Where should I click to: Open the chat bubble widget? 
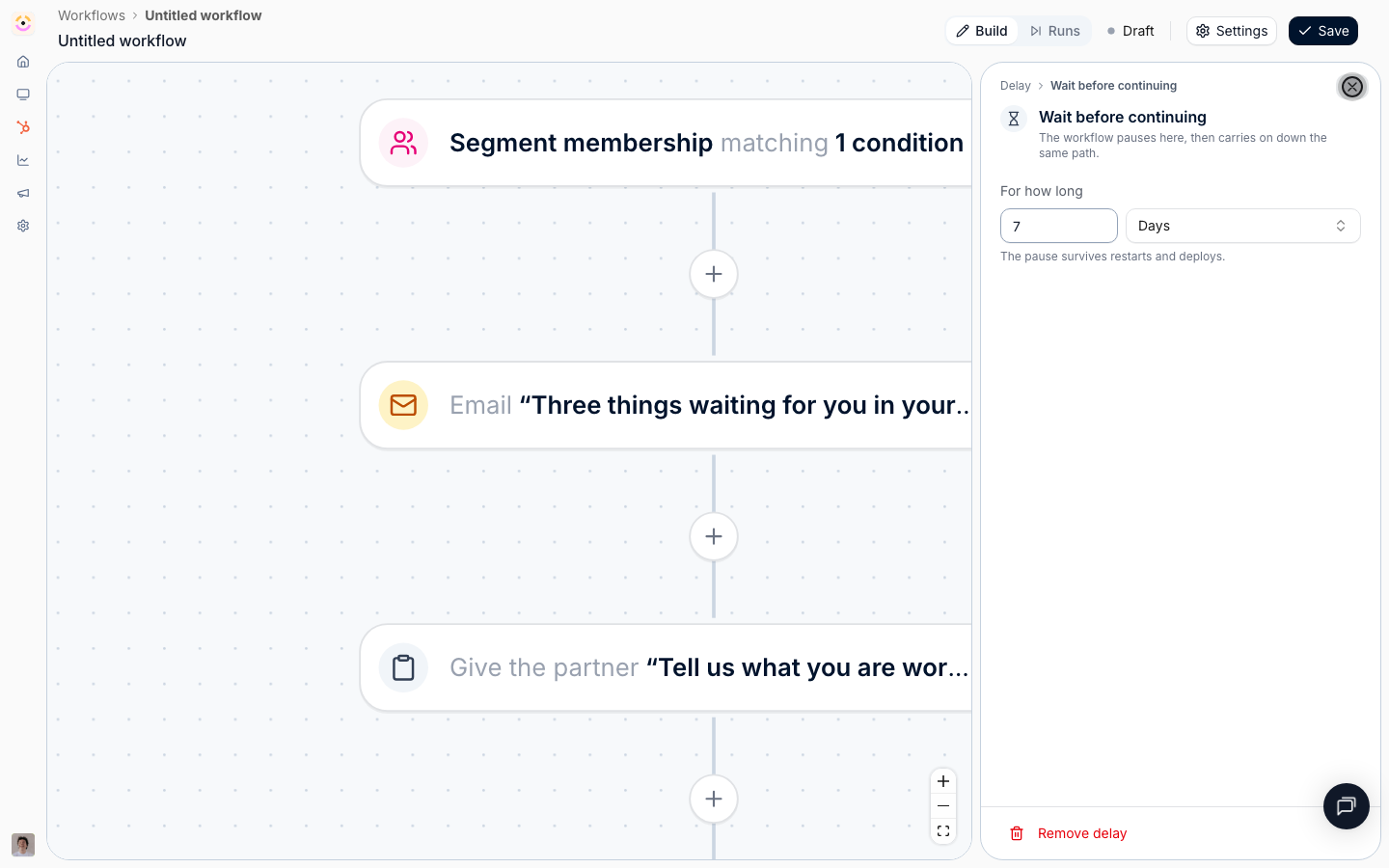[x=1347, y=806]
